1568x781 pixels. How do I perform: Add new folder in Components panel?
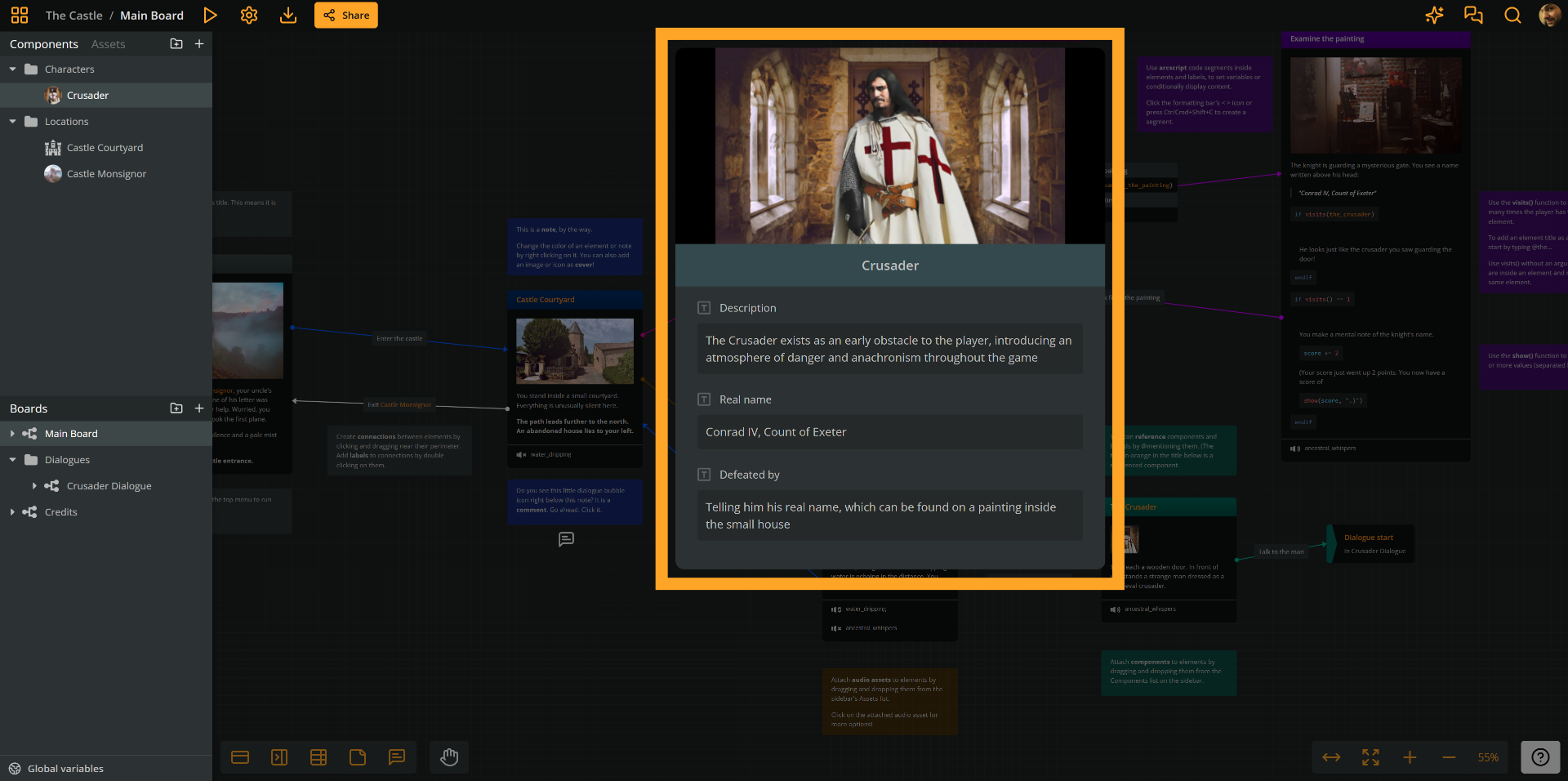point(176,44)
